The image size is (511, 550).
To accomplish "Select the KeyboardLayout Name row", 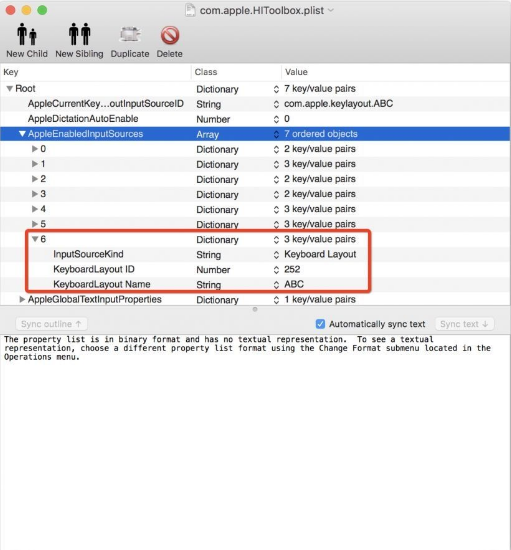I will [x=255, y=284].
